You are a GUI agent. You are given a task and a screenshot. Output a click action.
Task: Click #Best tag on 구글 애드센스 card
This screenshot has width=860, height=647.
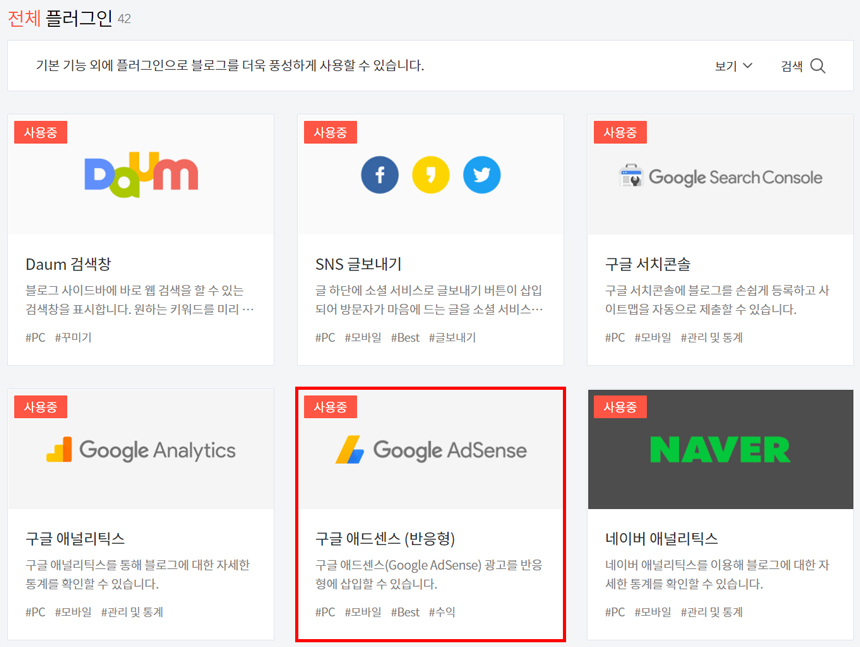coord(405,612)
